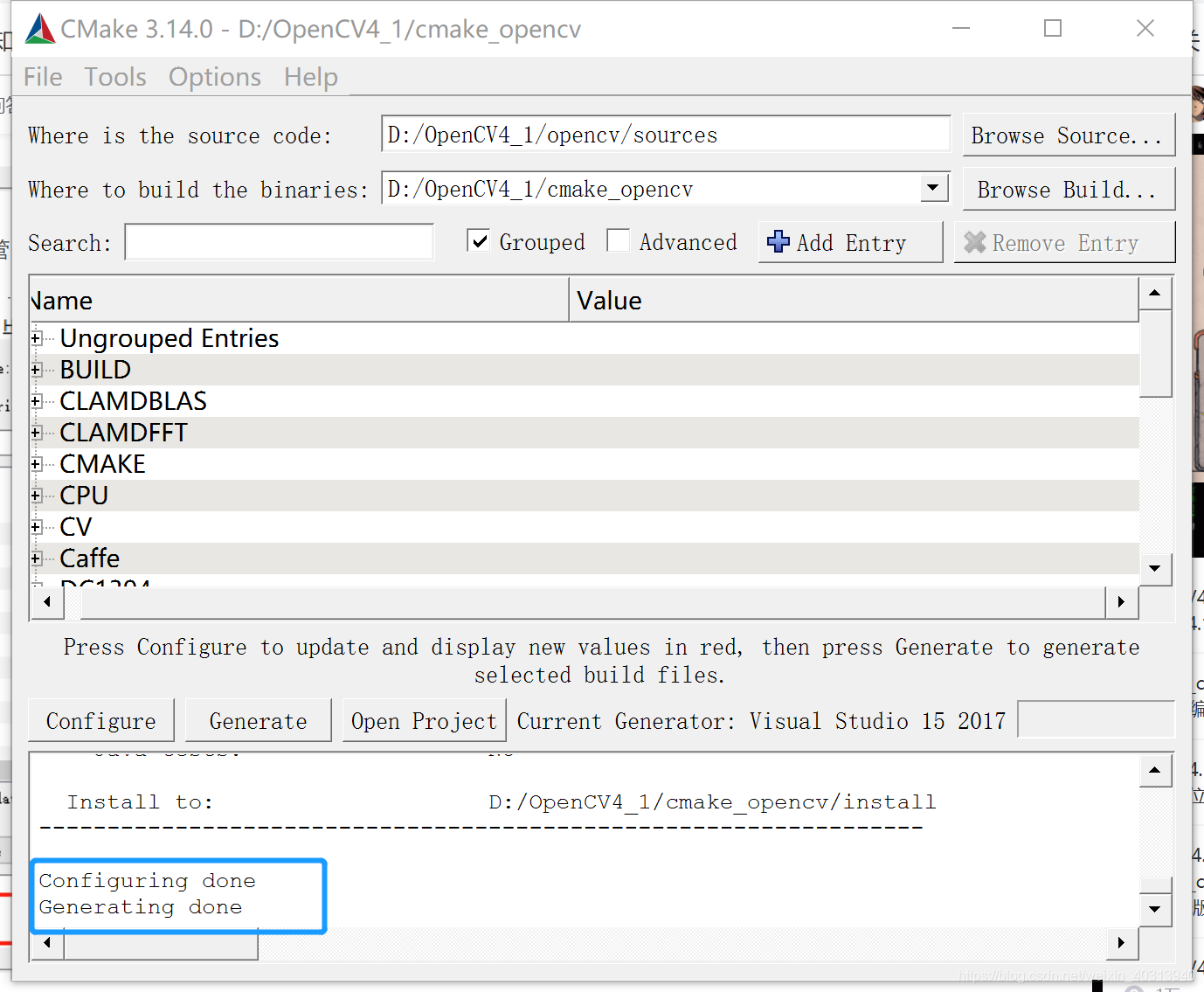Click the progress bar beside Current Generator
This screenshot has height=992, width=1204.
click(1096, 719)
